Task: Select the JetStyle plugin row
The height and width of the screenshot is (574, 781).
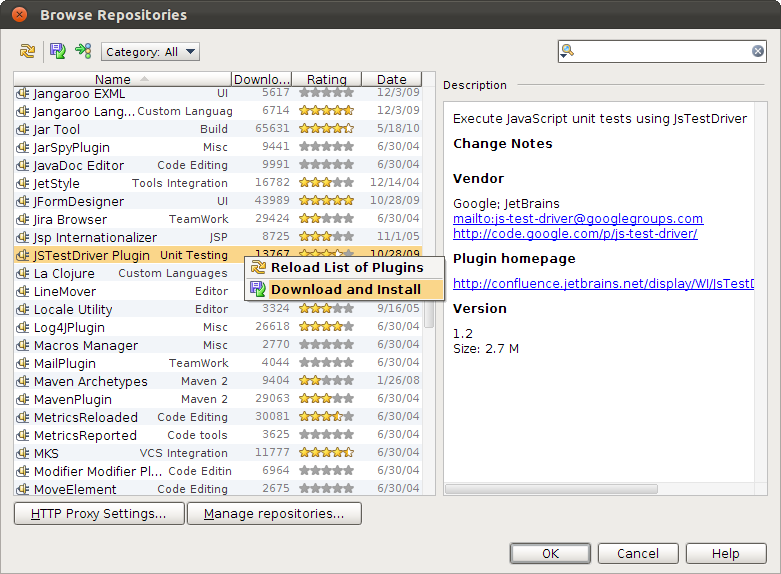Action: (x=218, y=183)
